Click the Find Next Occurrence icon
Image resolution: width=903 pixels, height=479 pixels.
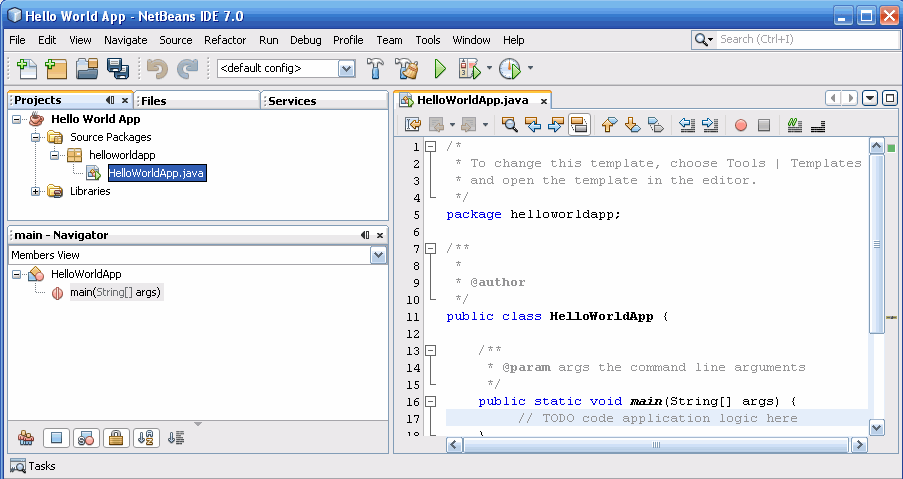tap(556, 124)
